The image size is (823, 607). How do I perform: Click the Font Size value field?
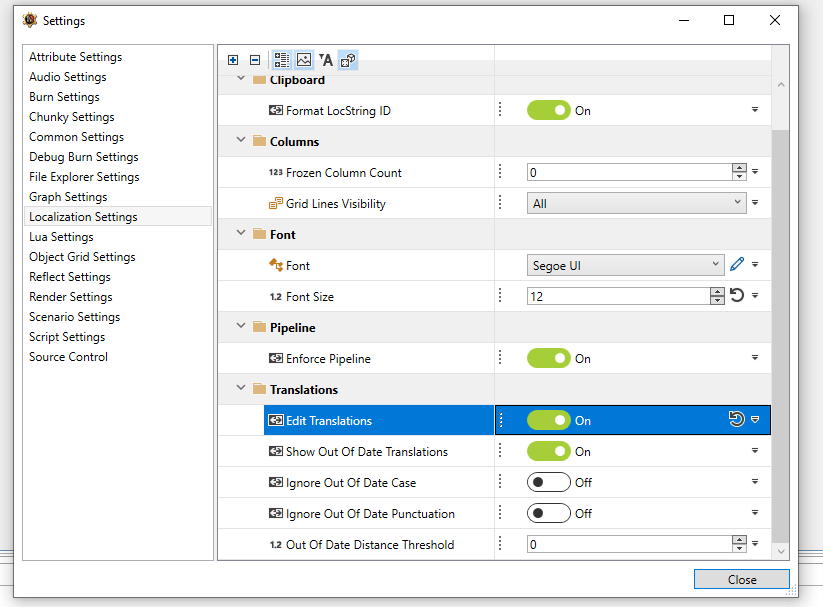point(618,296)
